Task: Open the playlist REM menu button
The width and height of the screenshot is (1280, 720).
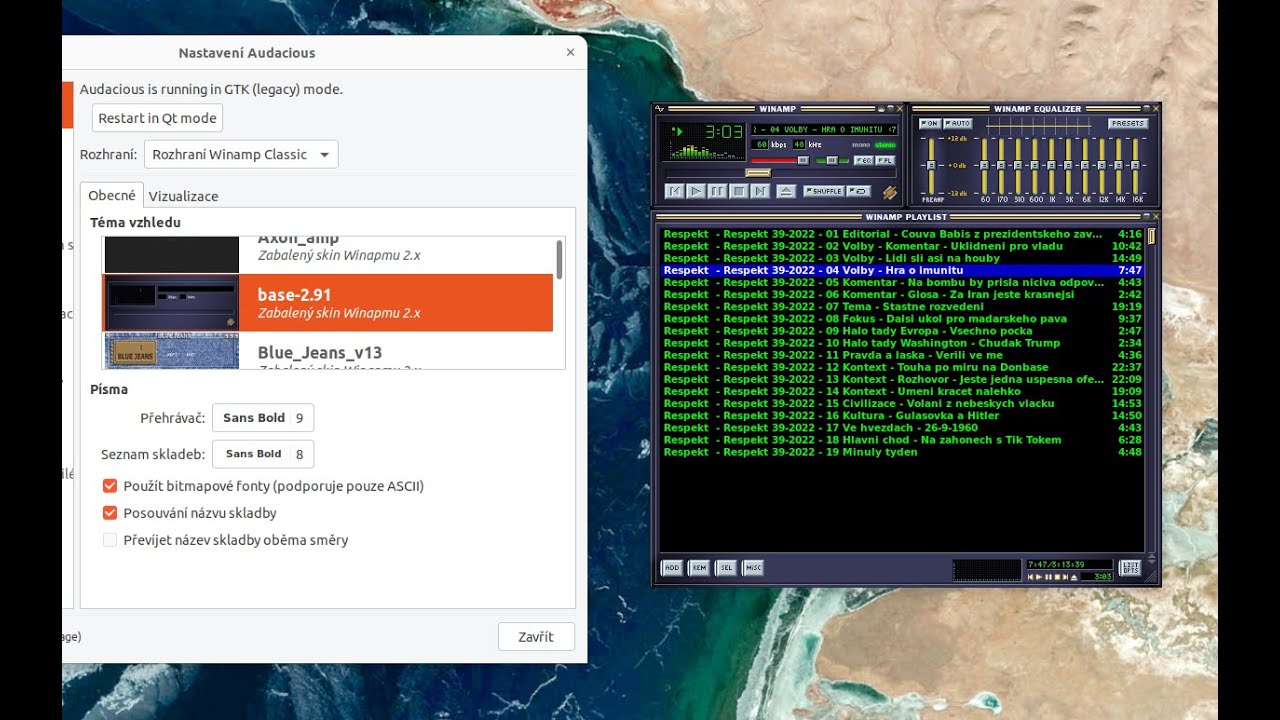Action: [x=699, y=567]
